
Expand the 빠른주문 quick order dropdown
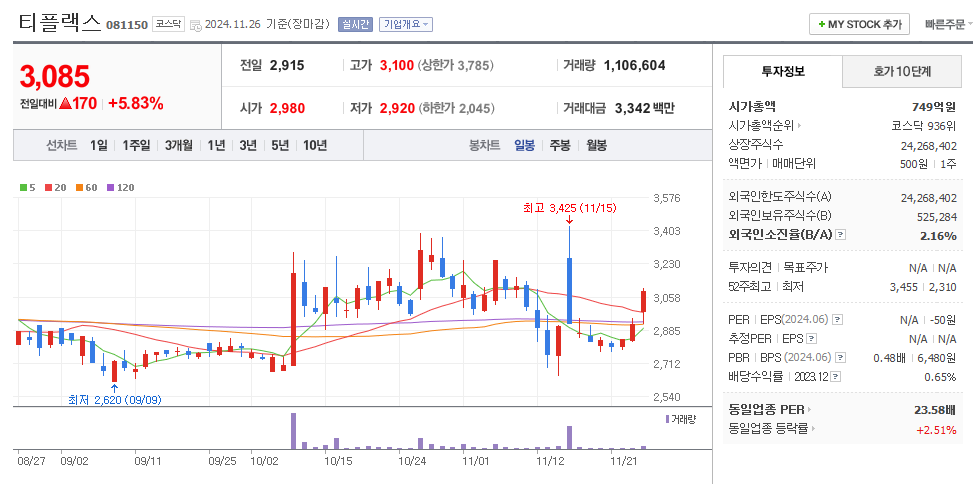click(x=949, y=25)
